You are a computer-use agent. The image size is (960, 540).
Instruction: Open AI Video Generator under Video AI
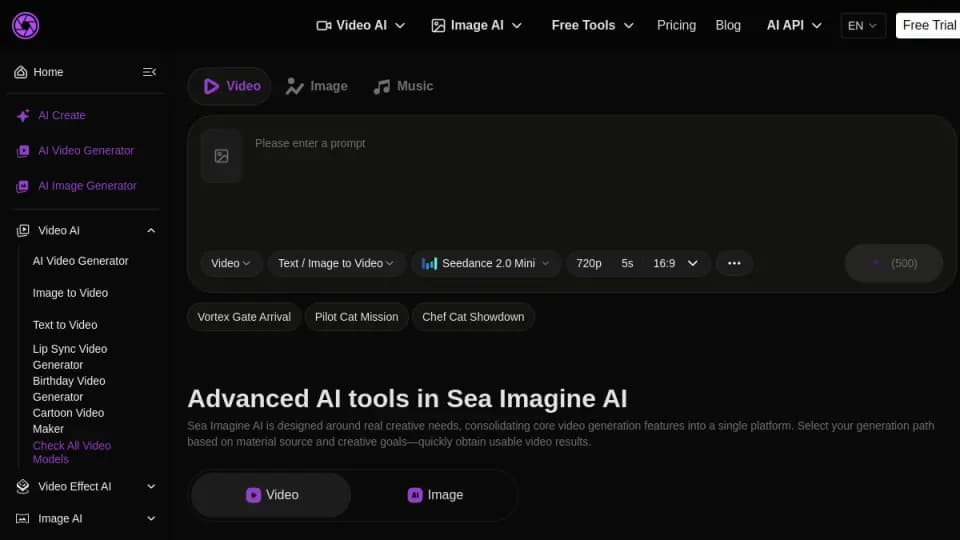point(80,261)
